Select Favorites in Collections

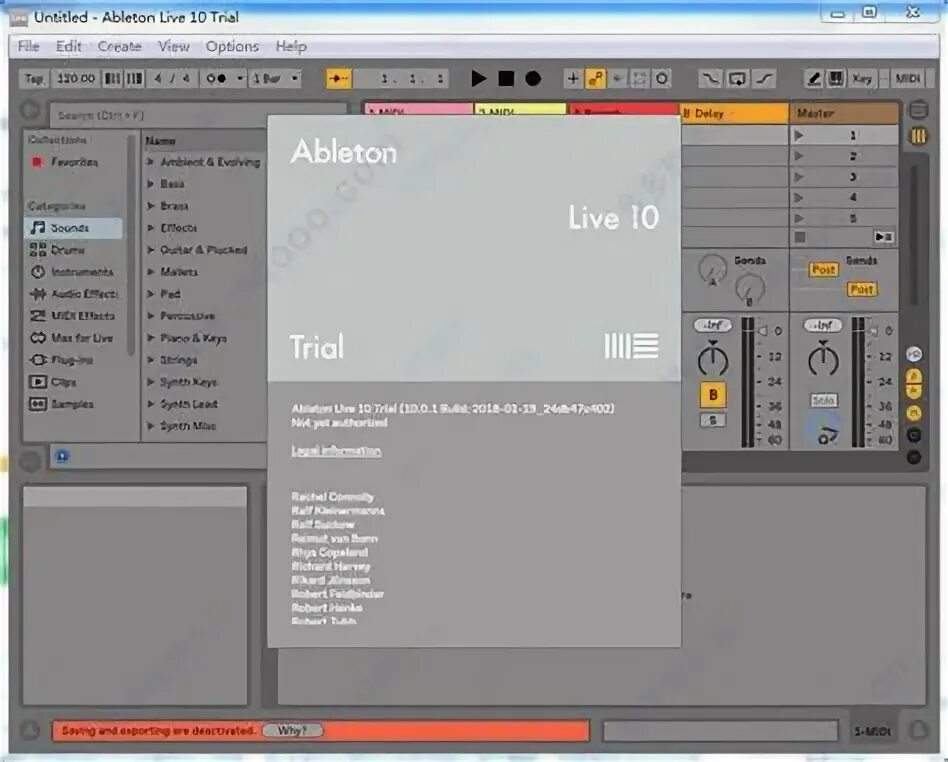74,162
